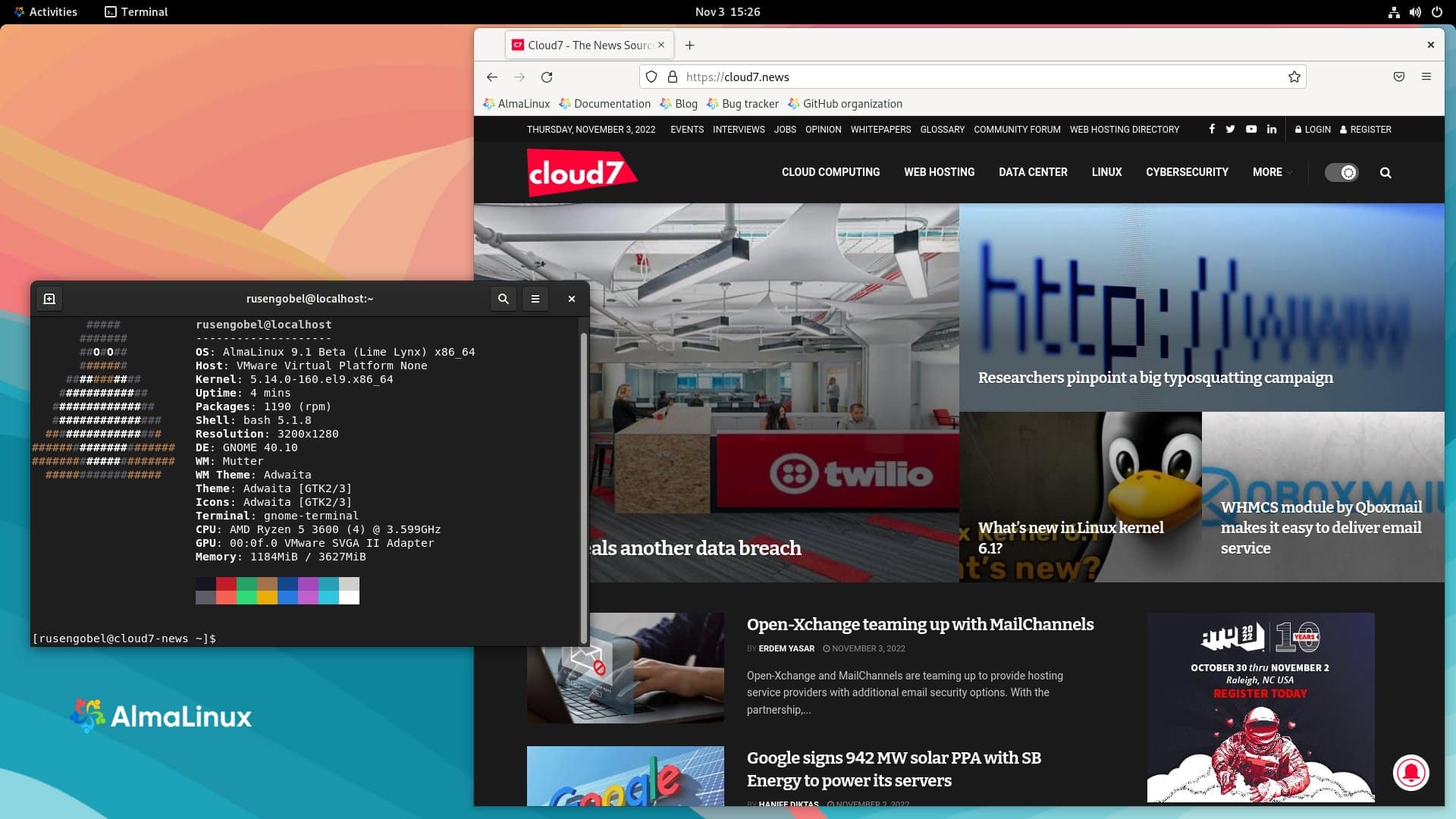Toggle the dark mode switch on Cloud7
Viewport: 1456px width, 819px height.
(x=1341, y=173)
